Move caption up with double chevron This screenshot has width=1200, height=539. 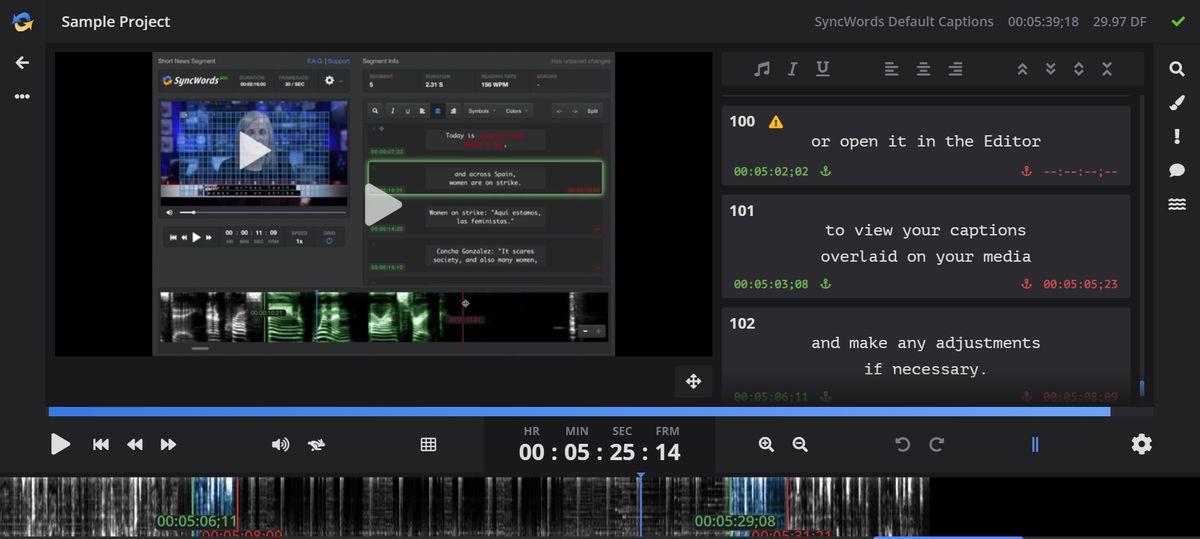click(1022, 69)
